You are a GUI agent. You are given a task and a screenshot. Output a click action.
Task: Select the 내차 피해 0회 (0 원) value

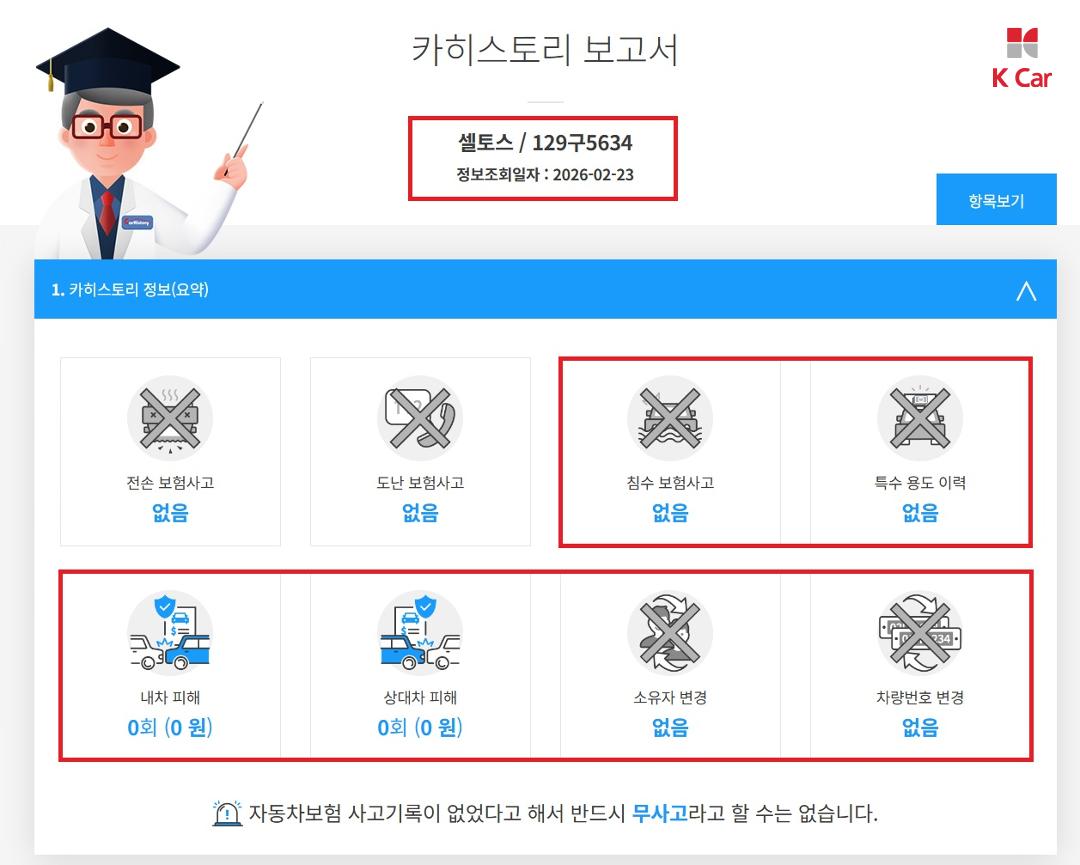tap(170, 727)
